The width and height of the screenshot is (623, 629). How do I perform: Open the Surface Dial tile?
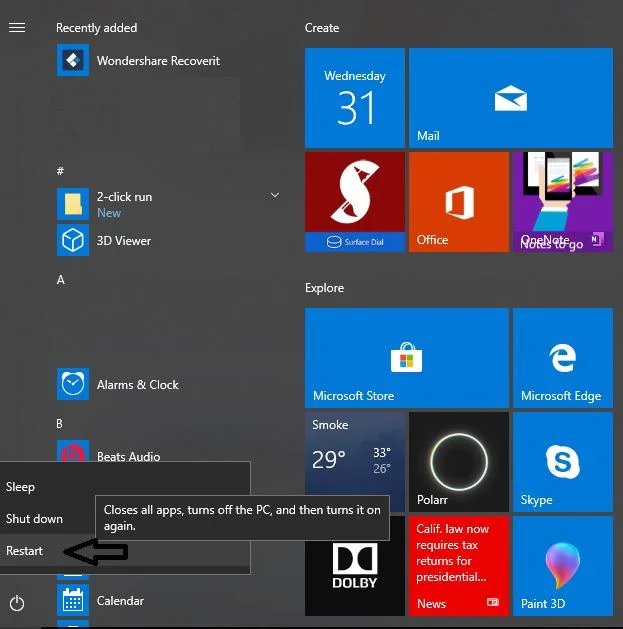355,202
